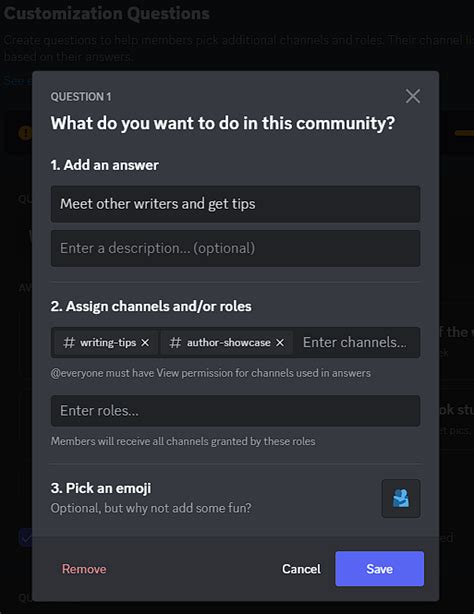Screen dimensions: 474x614
Task: Cancel editing this answer
Action: click(x=301, y=569)
